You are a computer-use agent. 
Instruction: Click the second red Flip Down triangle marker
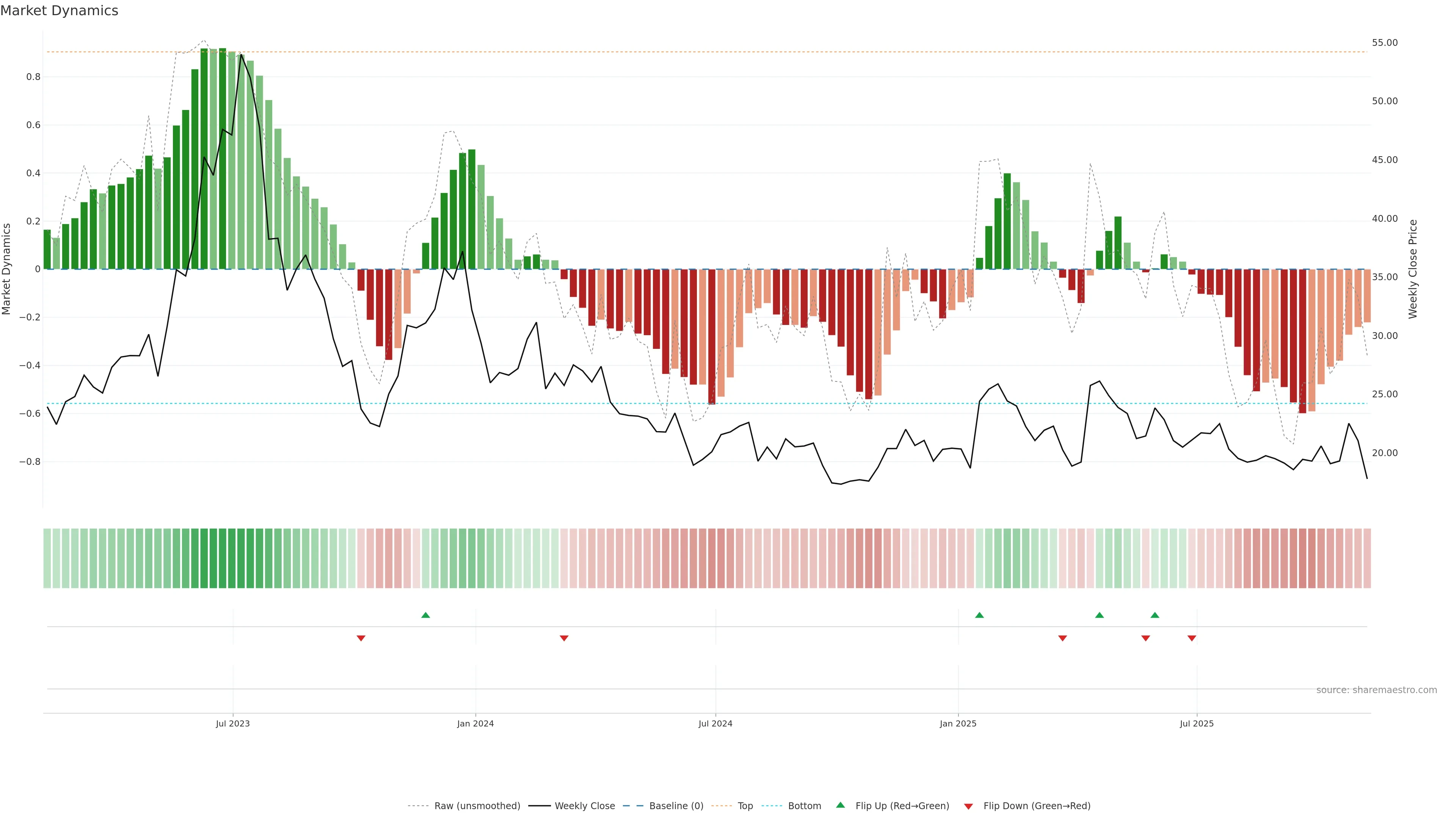564,638
